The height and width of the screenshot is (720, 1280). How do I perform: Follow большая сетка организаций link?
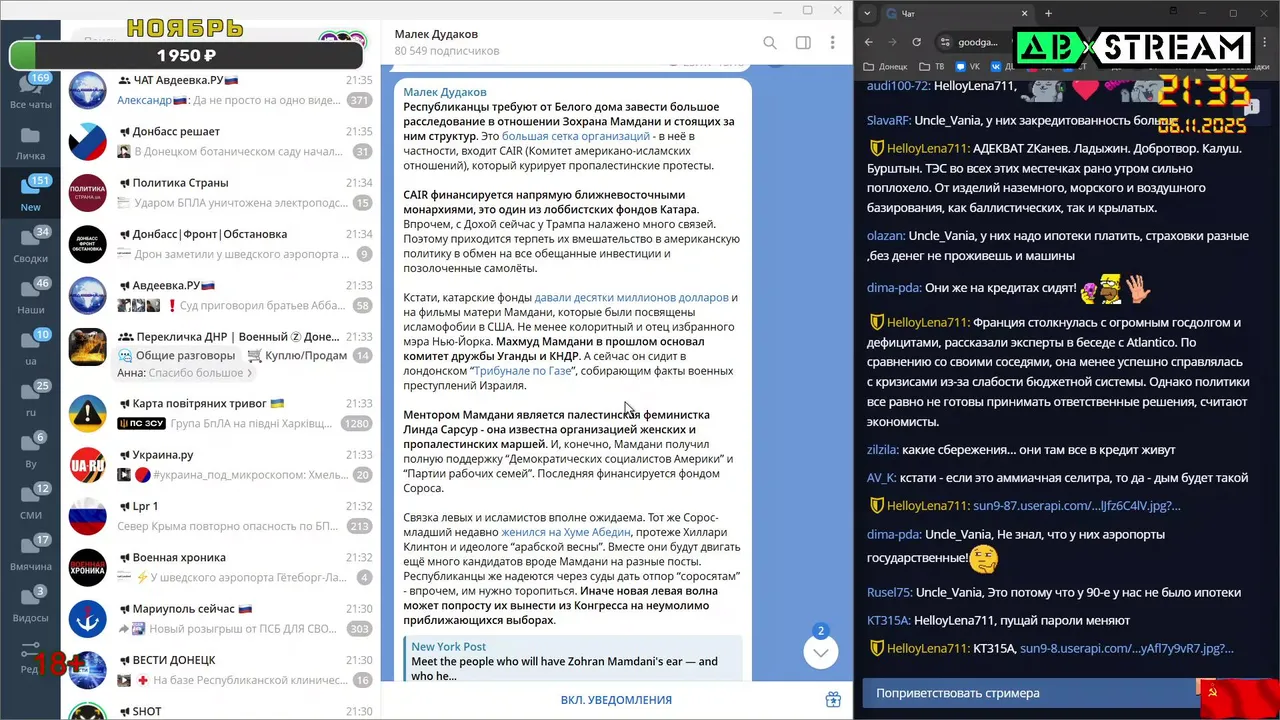point(576,136)
